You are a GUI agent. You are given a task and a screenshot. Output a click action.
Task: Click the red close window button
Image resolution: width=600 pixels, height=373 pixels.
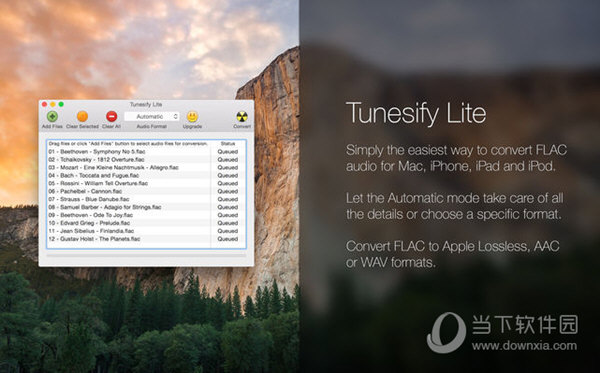pos(44,104)
